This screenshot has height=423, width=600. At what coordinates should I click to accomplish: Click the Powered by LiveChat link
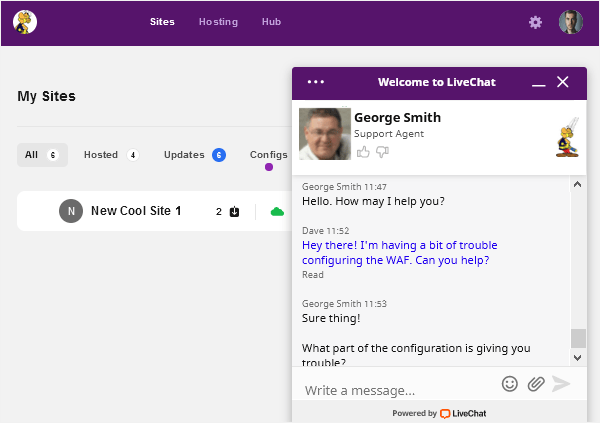point(439,413)
